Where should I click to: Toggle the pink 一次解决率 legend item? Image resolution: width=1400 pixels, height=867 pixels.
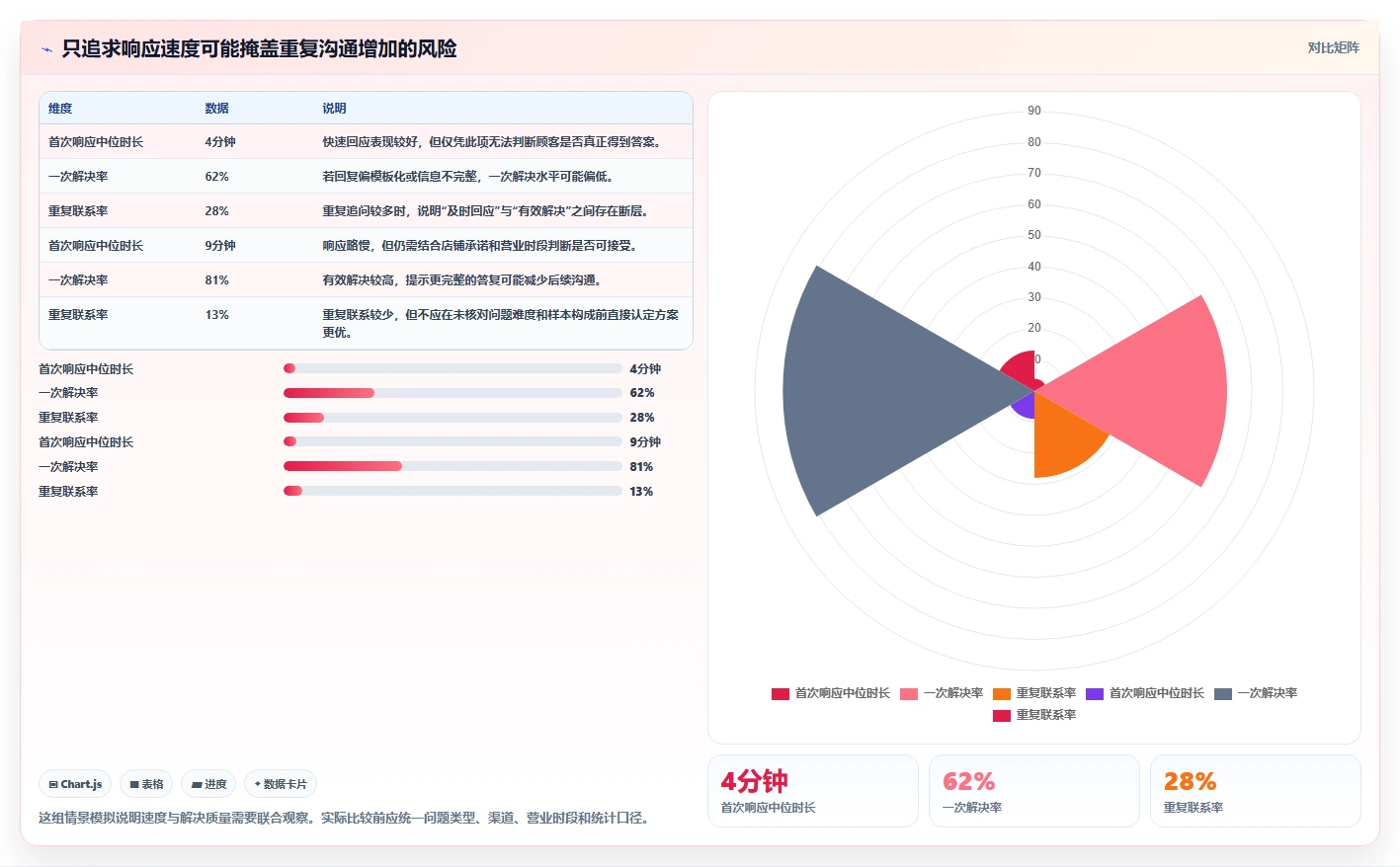click(x=942, y=693)
